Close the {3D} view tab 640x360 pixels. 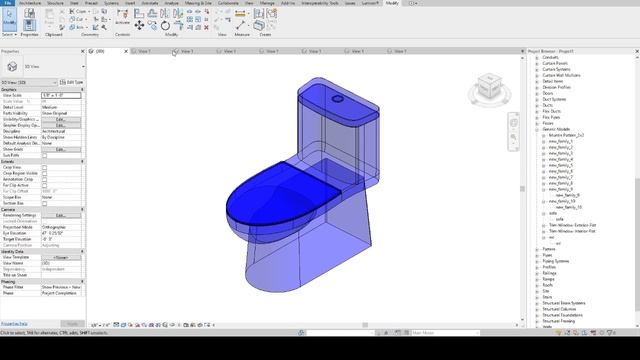click(126, 51)
